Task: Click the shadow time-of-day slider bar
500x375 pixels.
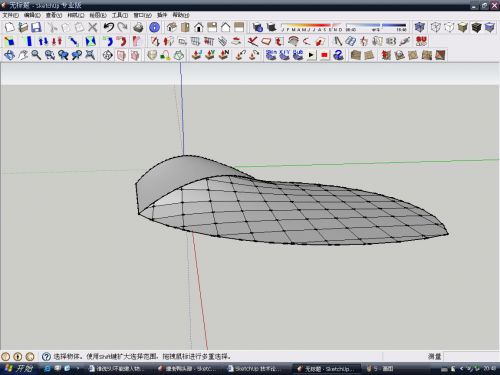Action: click(377, 26)
